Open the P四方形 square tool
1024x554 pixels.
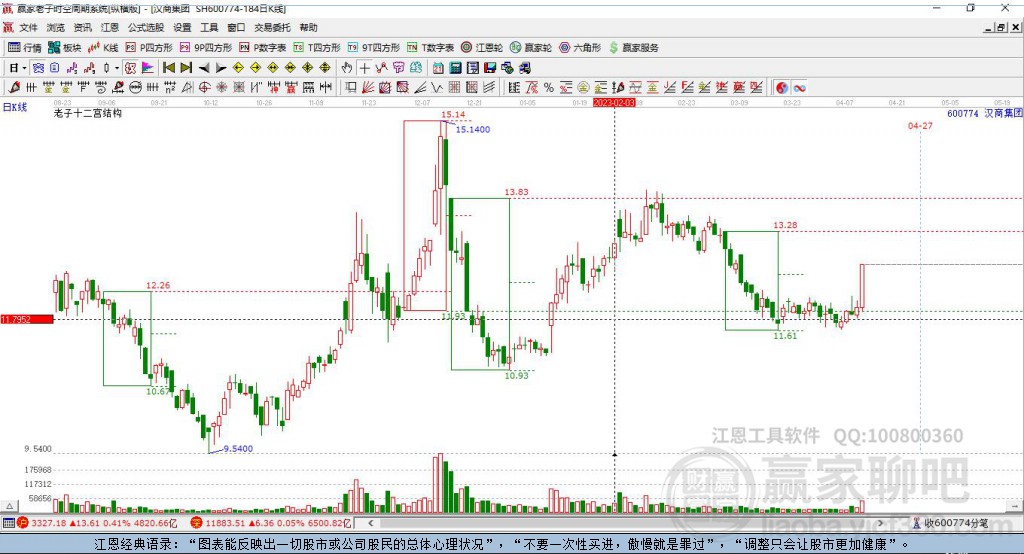[149, 48]
